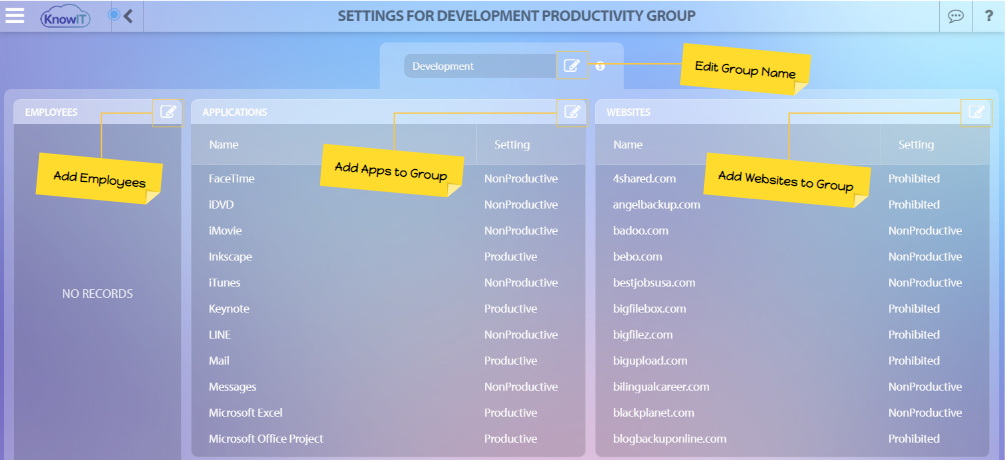Open the Applications edit icon
This screenshot has height=460, width=1007.
(572, 112)
